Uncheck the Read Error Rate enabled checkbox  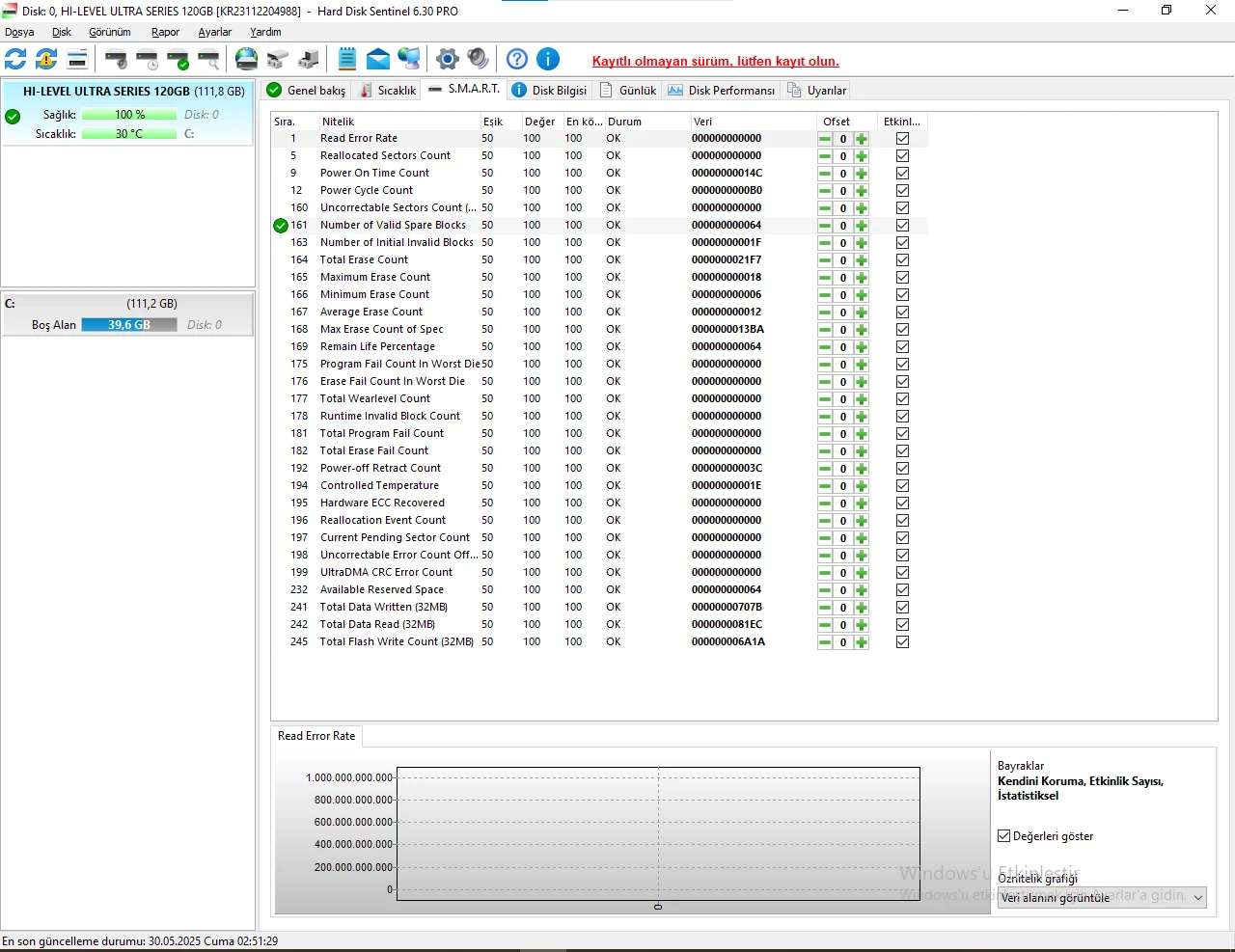tap(902, 139)
